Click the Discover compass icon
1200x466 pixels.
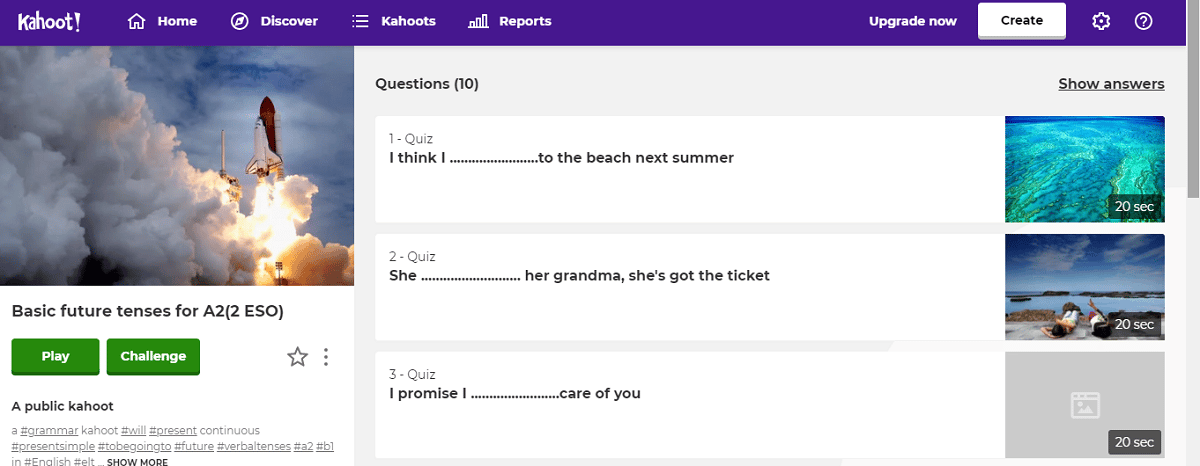240,21
